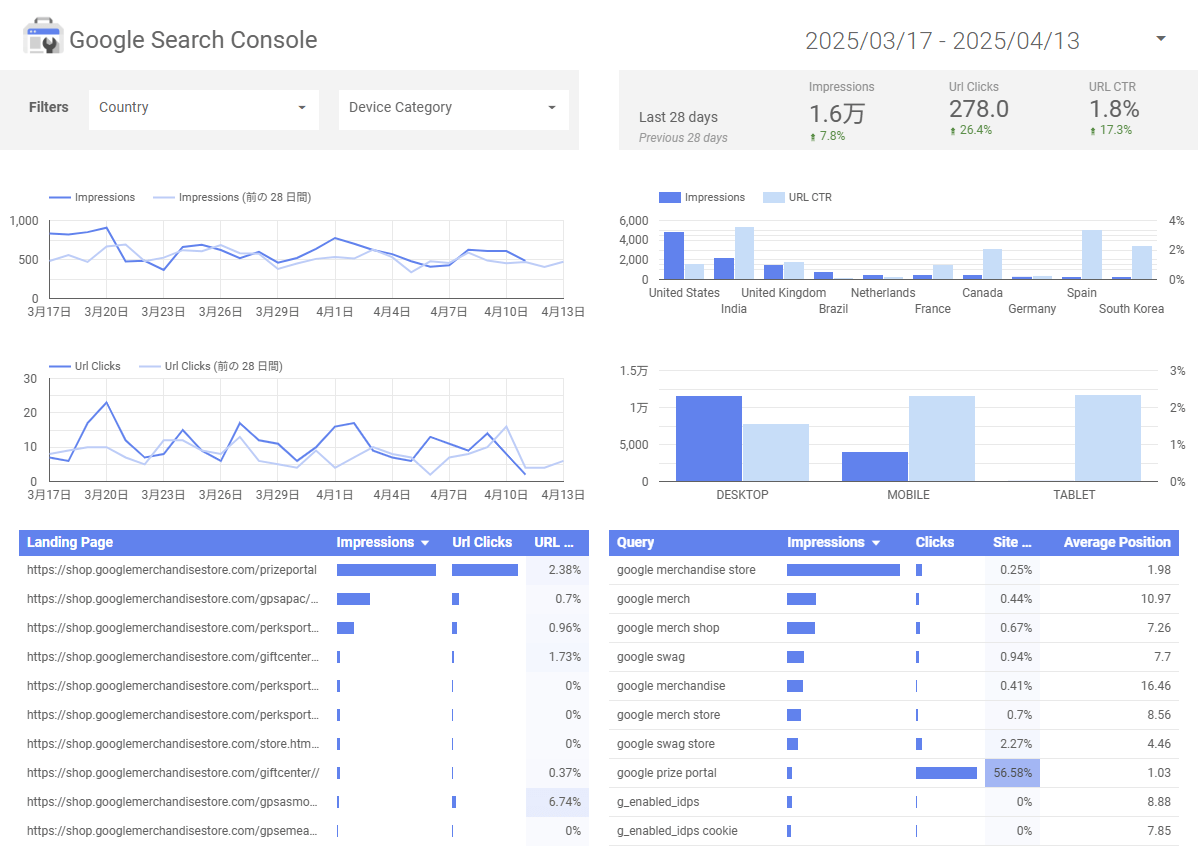The image size is (1198, 846).
Task: Click the DESKTOP impressions bar
Action: coord(708,439)
